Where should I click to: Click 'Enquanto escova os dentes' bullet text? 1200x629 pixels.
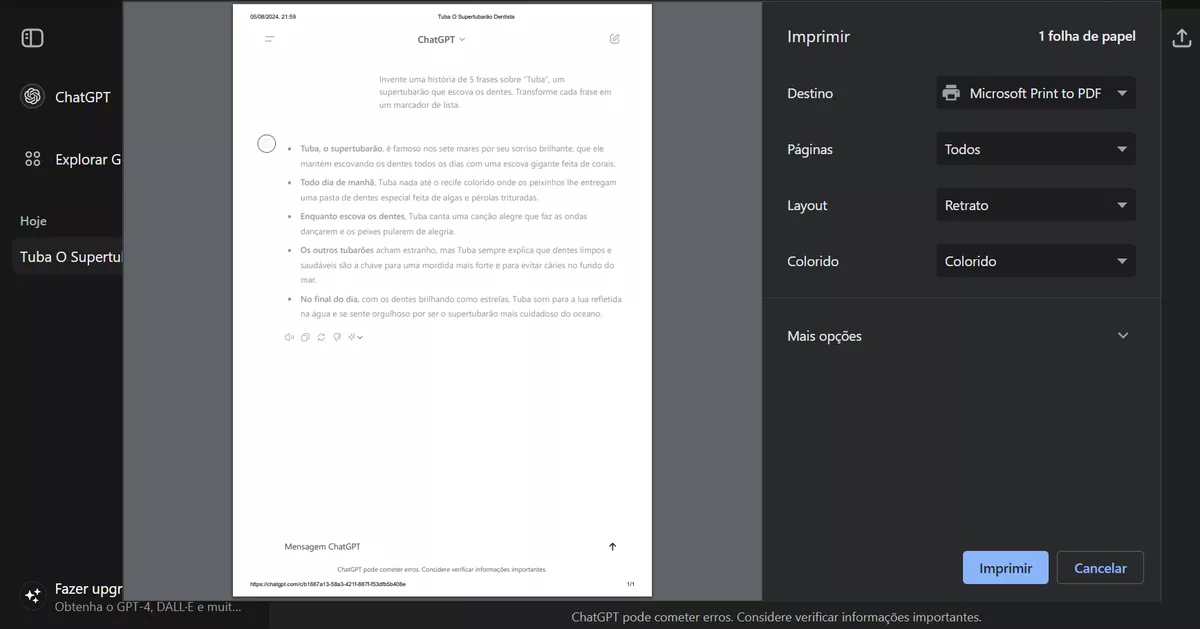click(352, 215)
